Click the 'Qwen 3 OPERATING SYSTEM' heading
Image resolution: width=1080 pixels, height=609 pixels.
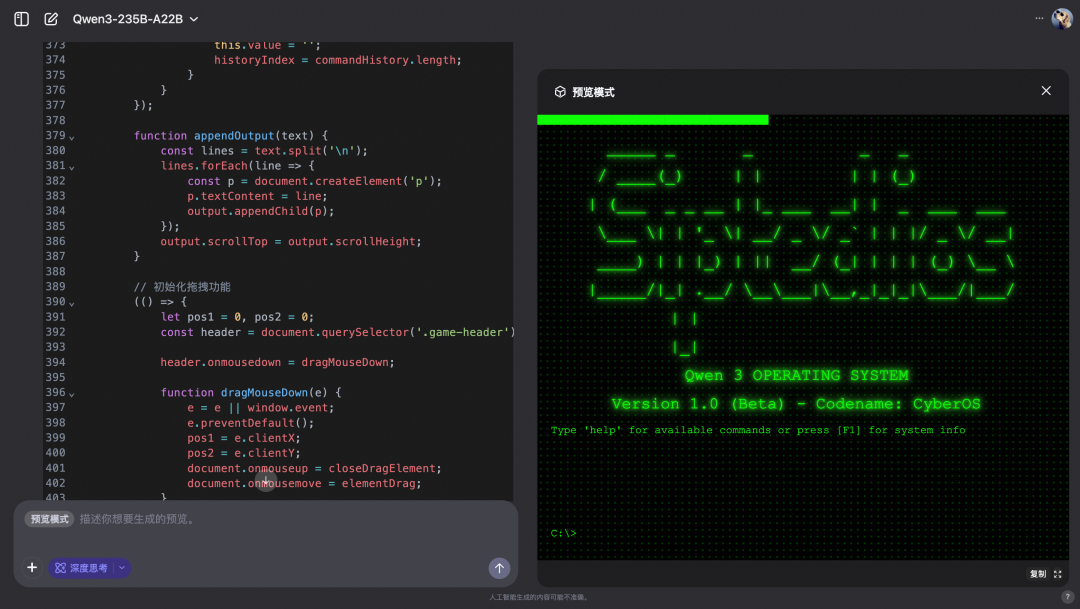[796, 375]
